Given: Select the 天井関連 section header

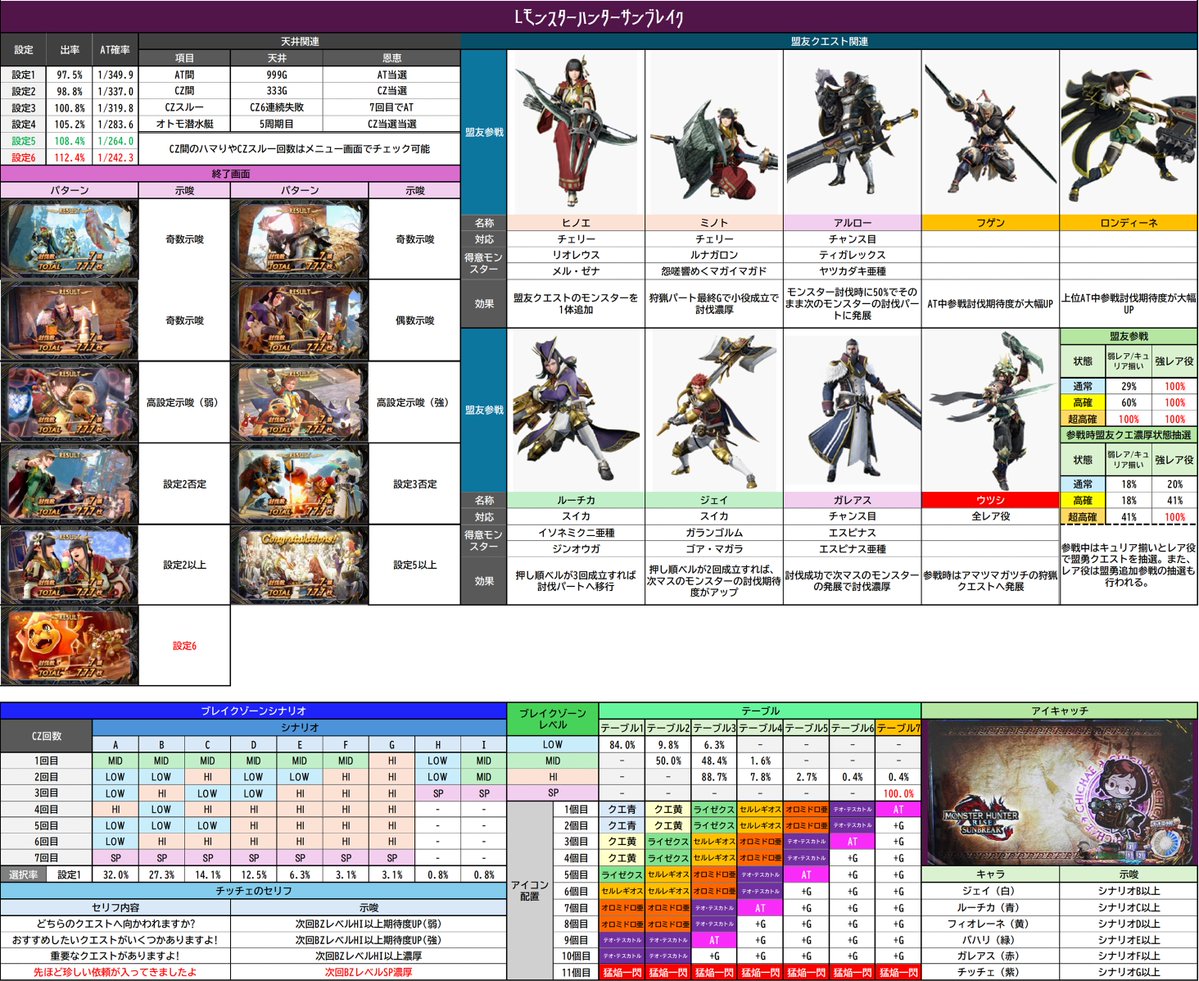Looking at the screenshot, I should (300, 41).
